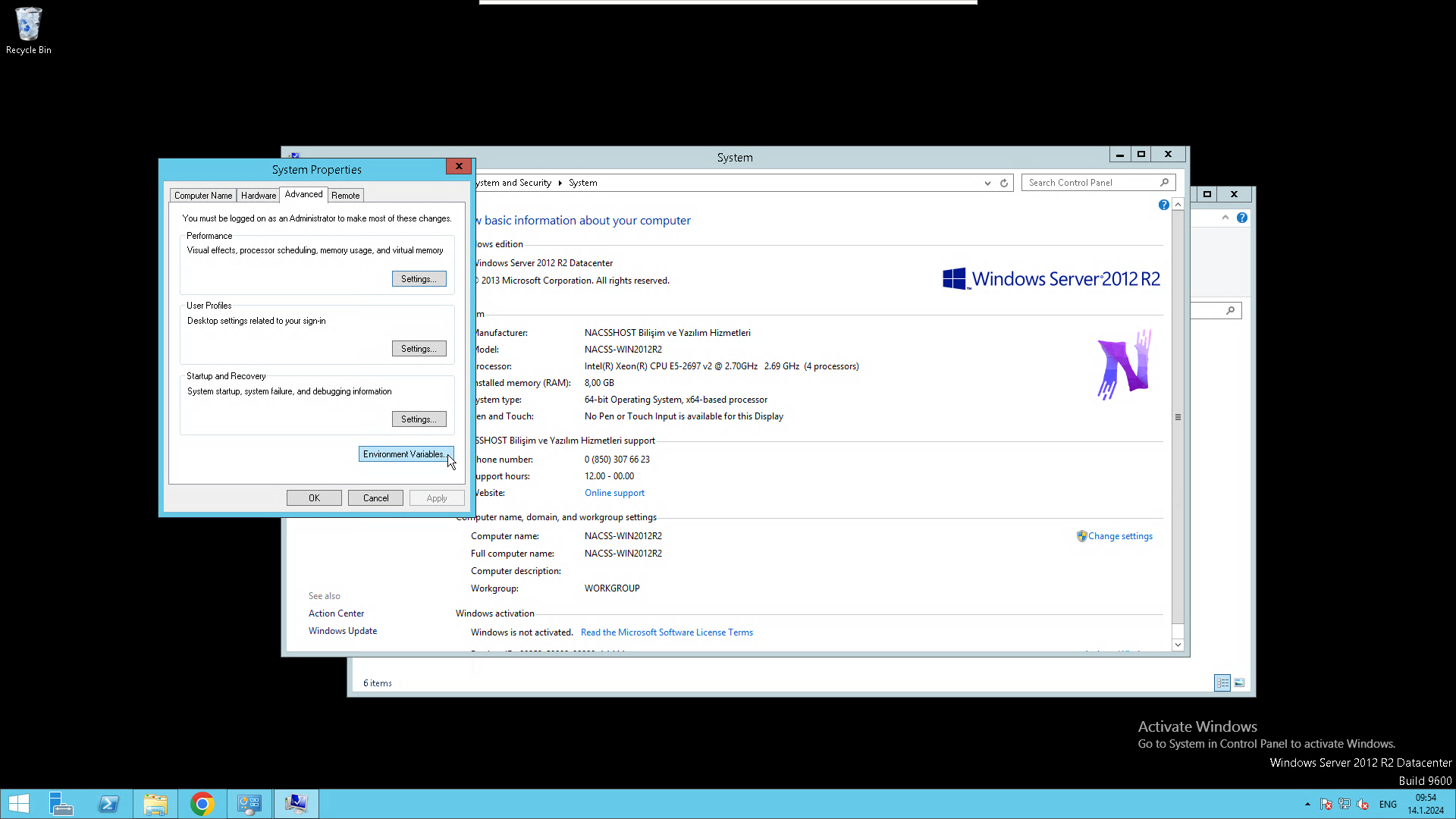Minimize the System window
Screen dimensions: 1456x819
(x=1120, y=155)
